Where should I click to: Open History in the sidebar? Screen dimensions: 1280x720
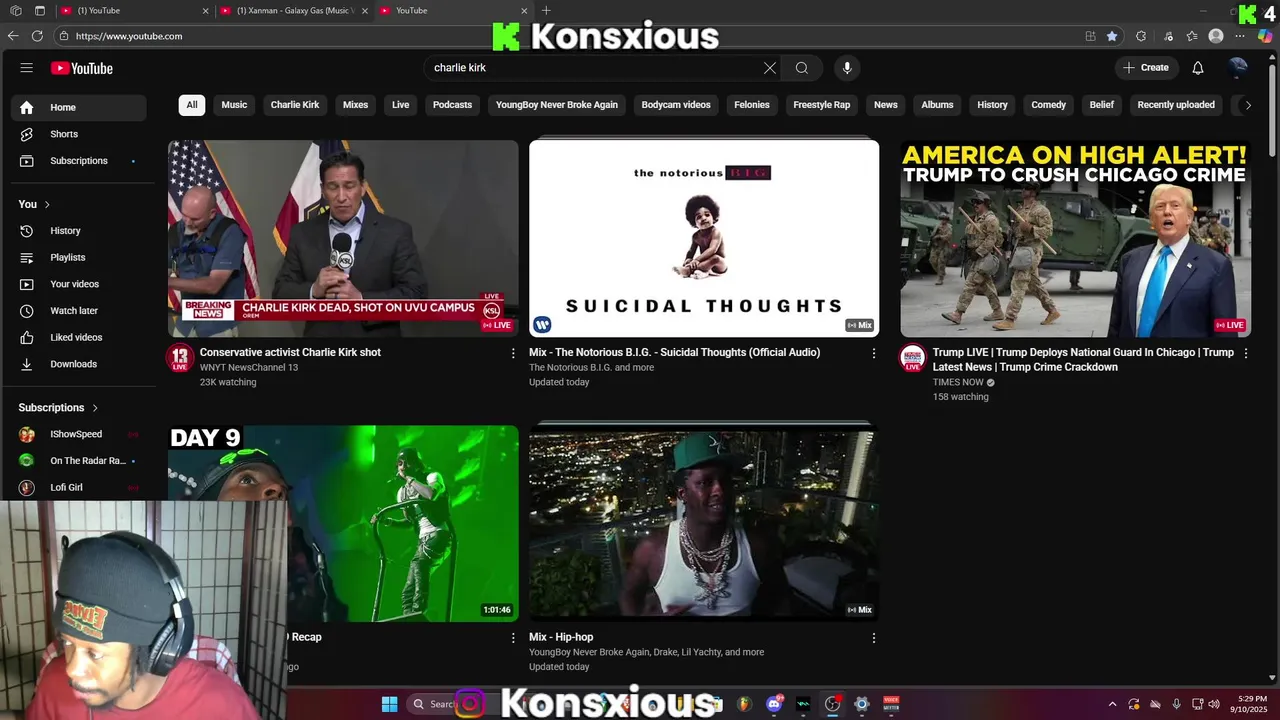(x=79, y=231)
